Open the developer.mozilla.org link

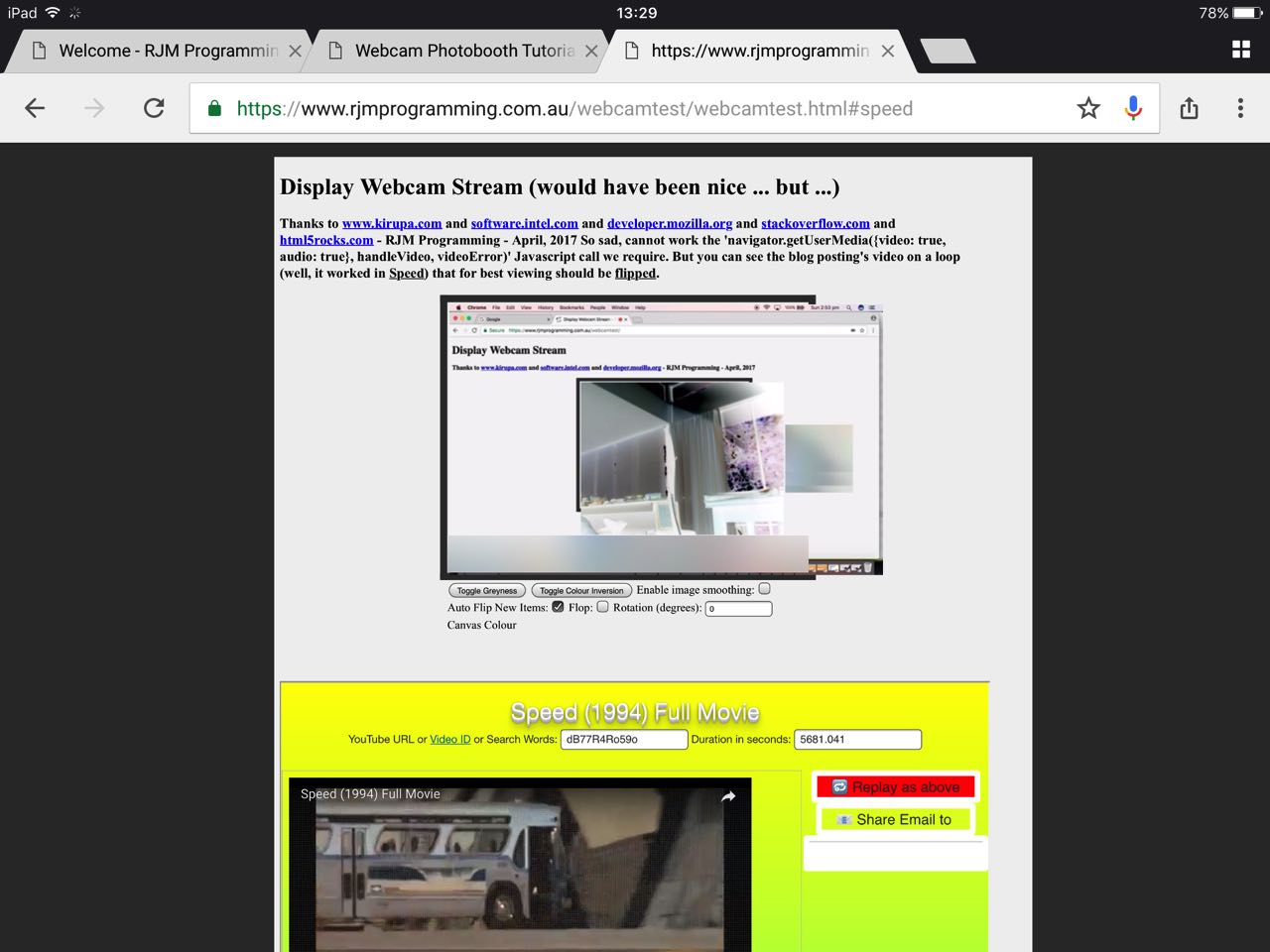[670, 223]
